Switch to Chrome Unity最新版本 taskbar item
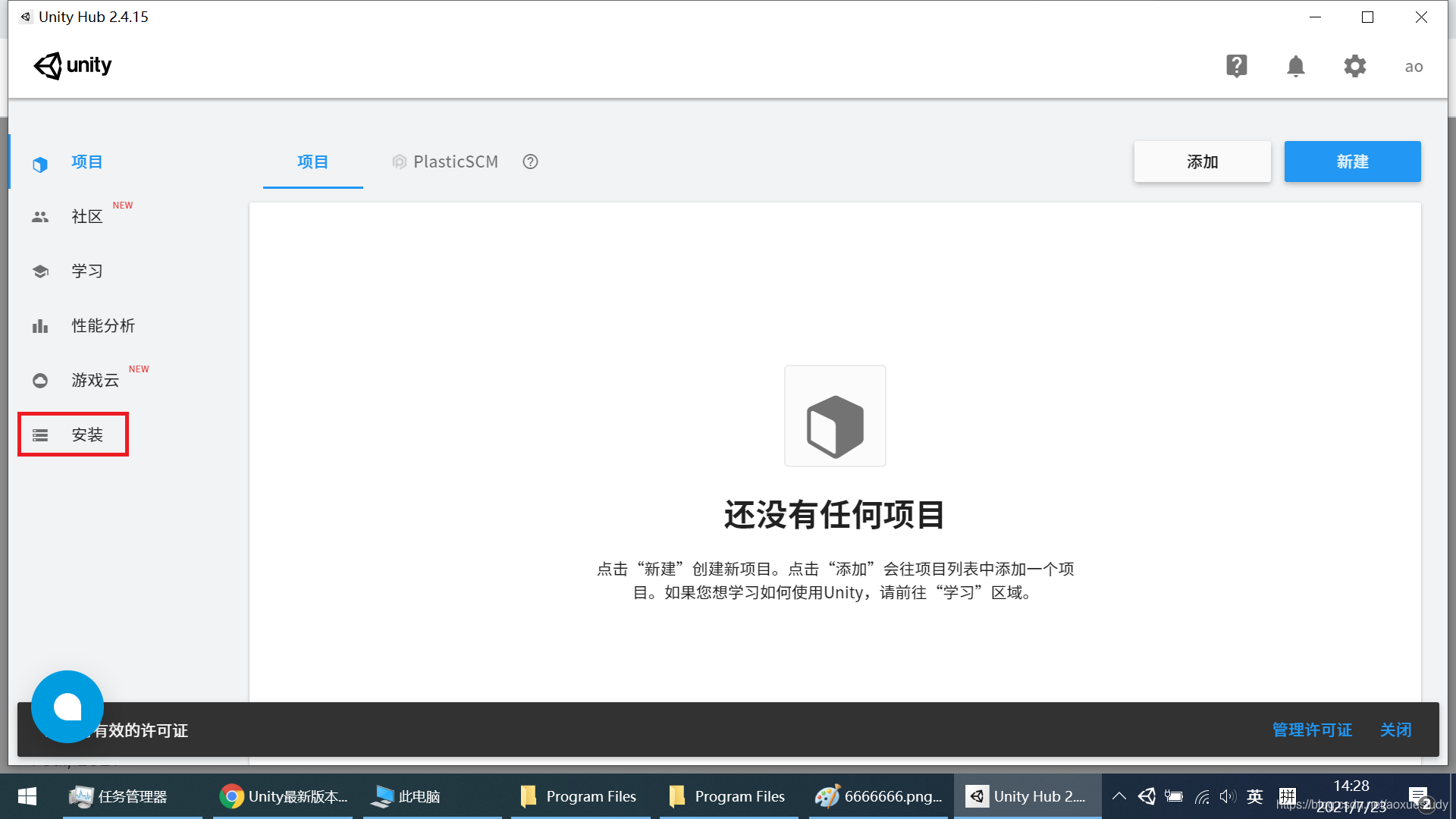 click(283, 796)
